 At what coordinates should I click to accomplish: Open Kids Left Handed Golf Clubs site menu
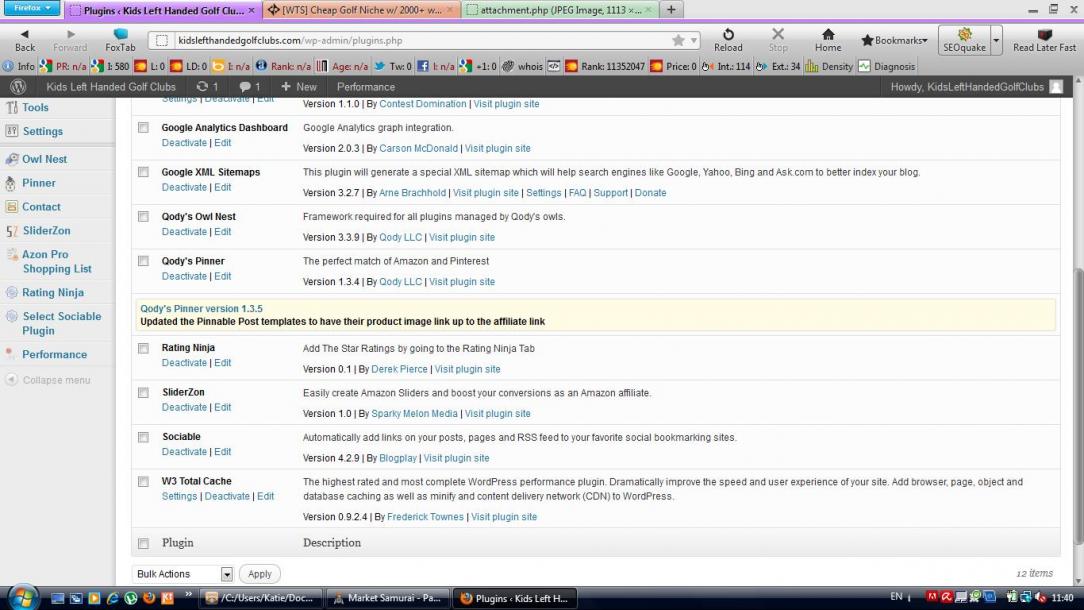(x=111, y=86)
